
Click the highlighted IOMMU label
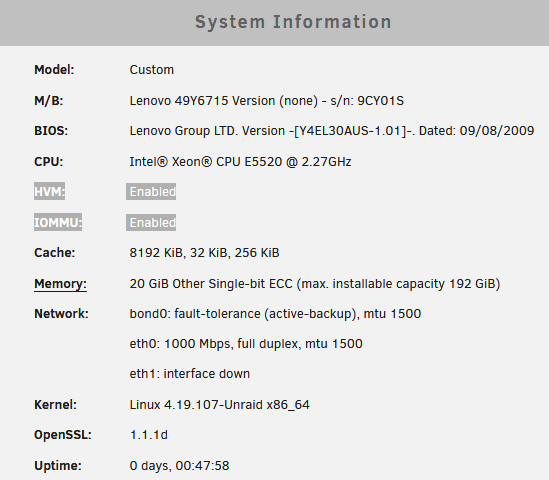coord(58,222)
